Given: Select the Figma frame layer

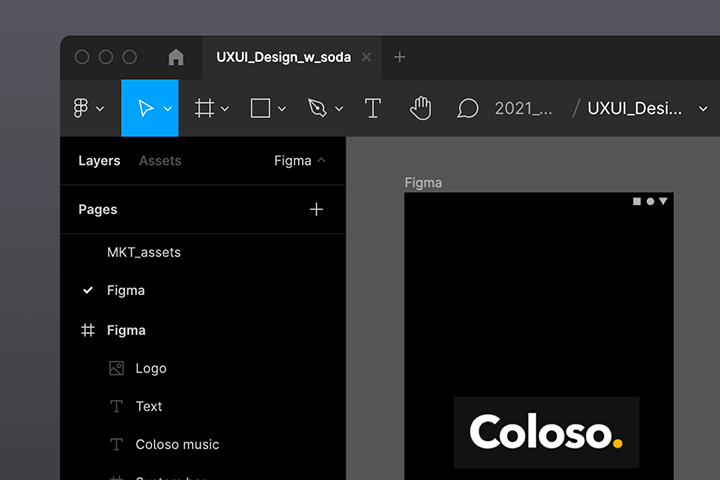Looking at the screenshot, I should [x=126, y=330].
